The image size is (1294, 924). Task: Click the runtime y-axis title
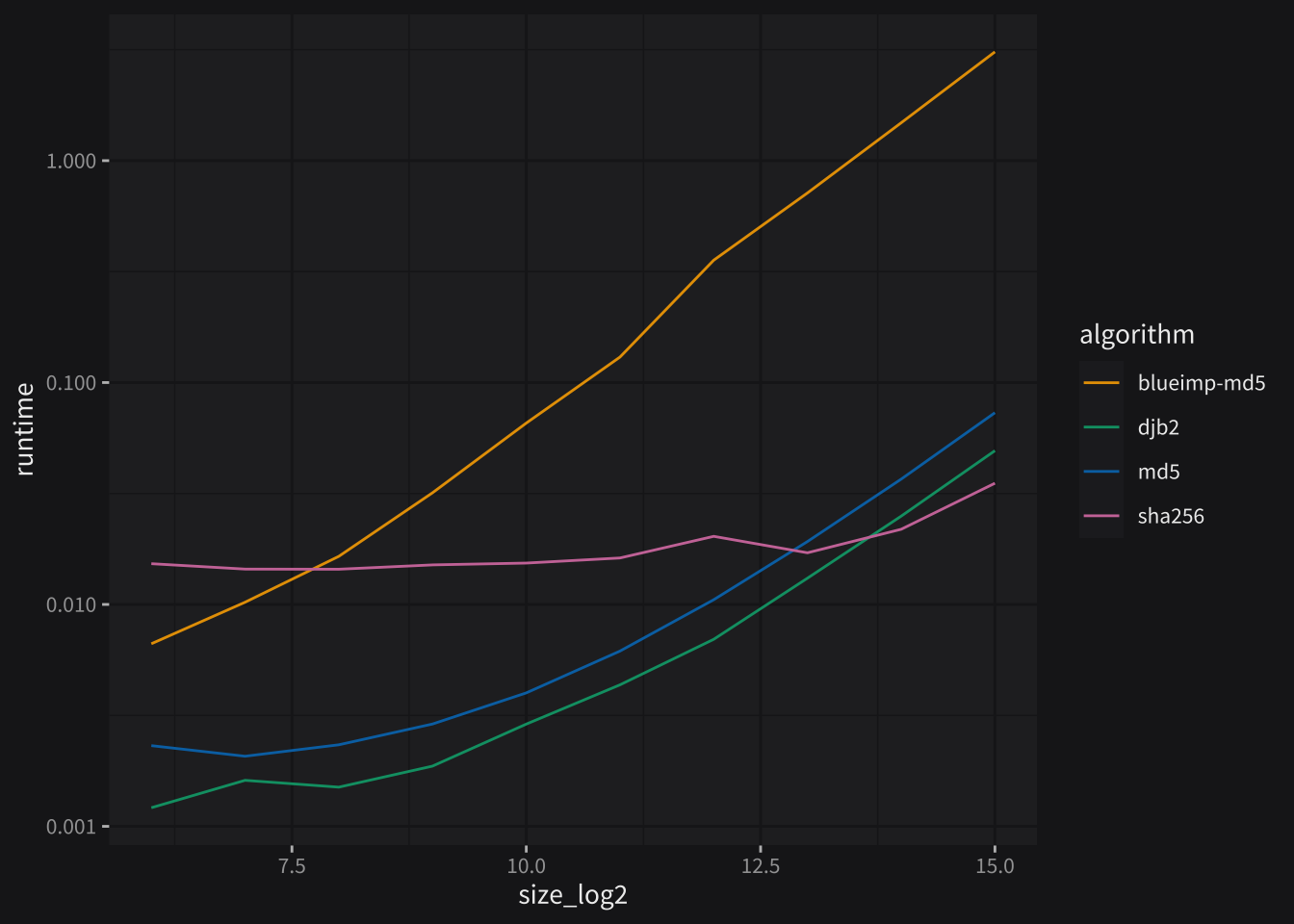pos(25,429)
